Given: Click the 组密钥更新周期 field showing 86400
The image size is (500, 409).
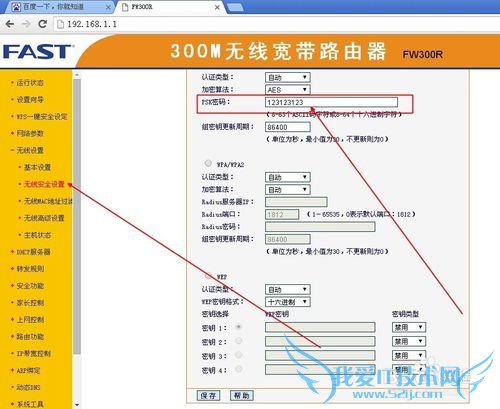Looking at the screenshot, I should tap(288, 127).
